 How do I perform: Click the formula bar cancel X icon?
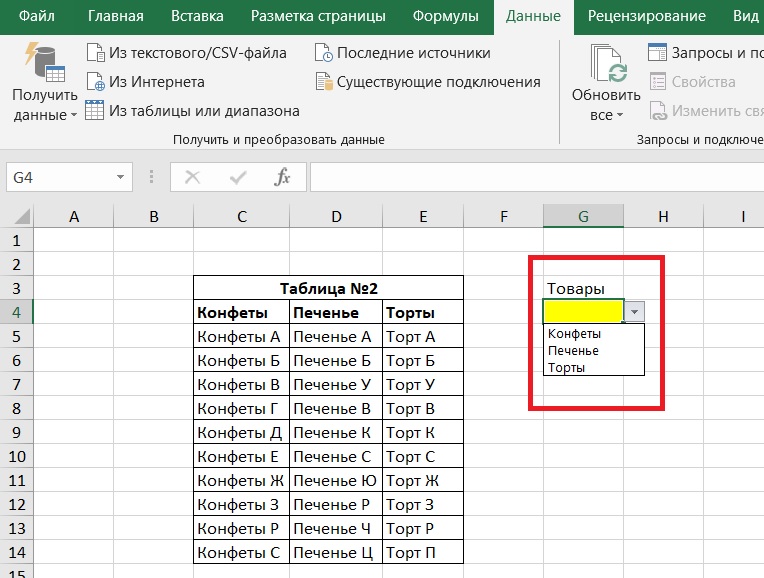(192, 177)
